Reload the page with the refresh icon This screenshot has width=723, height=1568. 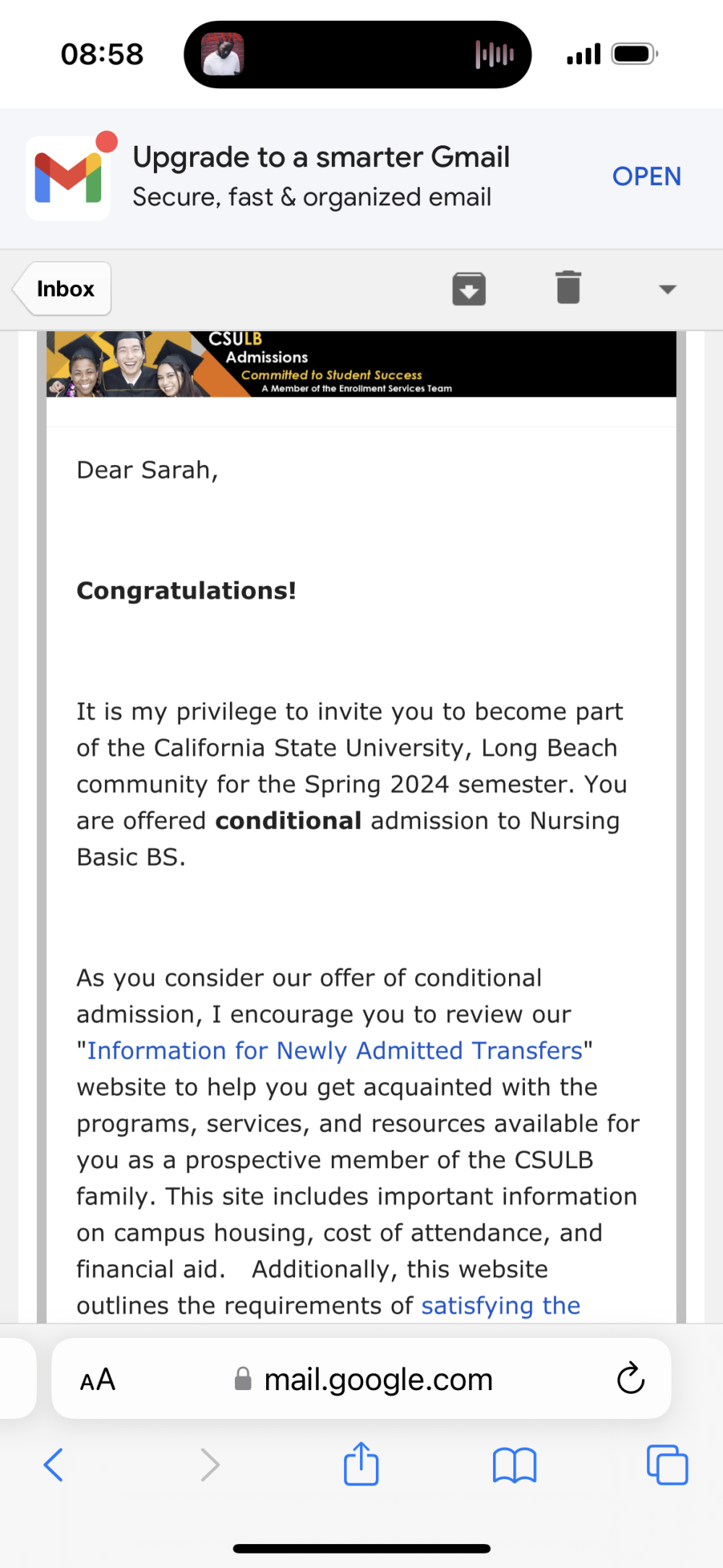pos(630,1379)
